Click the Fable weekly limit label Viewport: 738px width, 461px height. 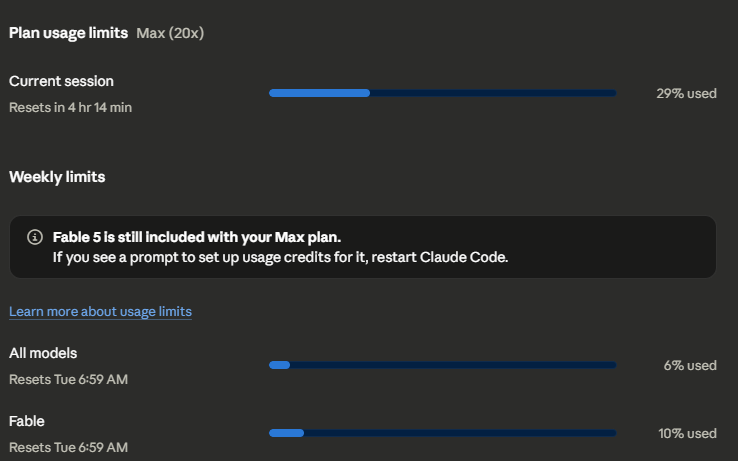(x=26, y=421)
